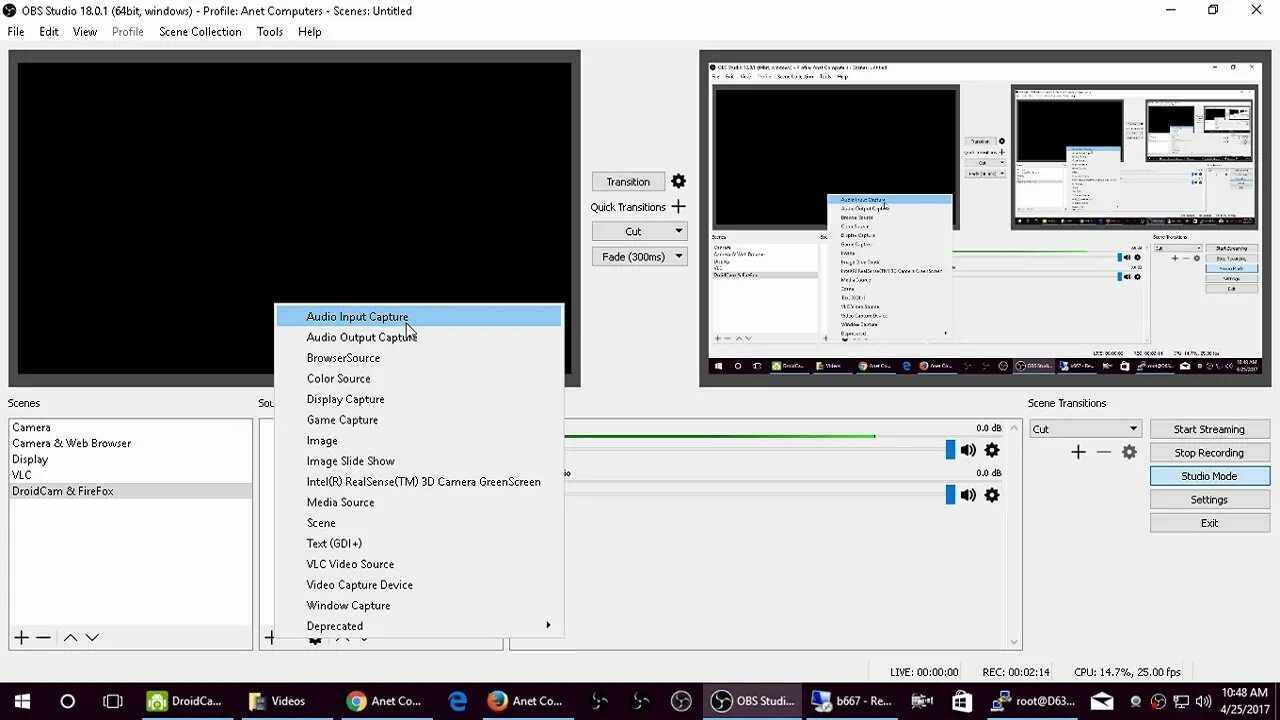Choose Audio Output Capture from the source menu
1280x720 pixels.
[420, 337]
